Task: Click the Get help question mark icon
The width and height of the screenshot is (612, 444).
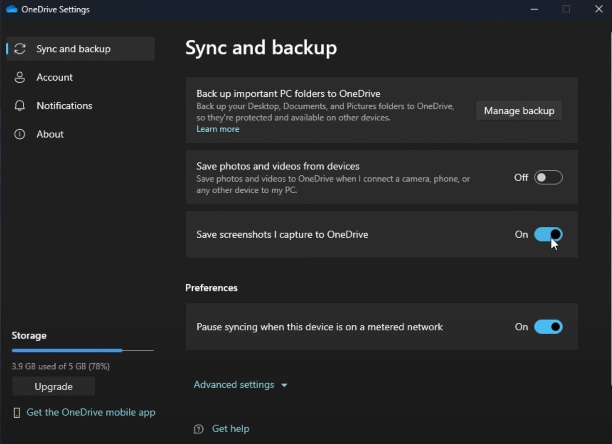Action: tap(199, 429)
